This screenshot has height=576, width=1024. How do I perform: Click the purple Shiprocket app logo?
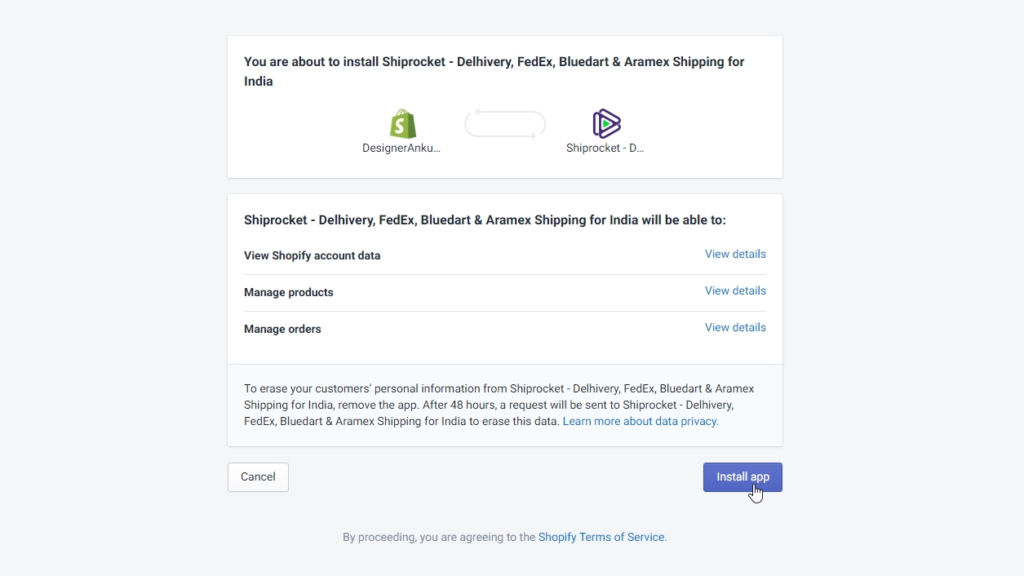pyautogui.click(x=606, y=123)
